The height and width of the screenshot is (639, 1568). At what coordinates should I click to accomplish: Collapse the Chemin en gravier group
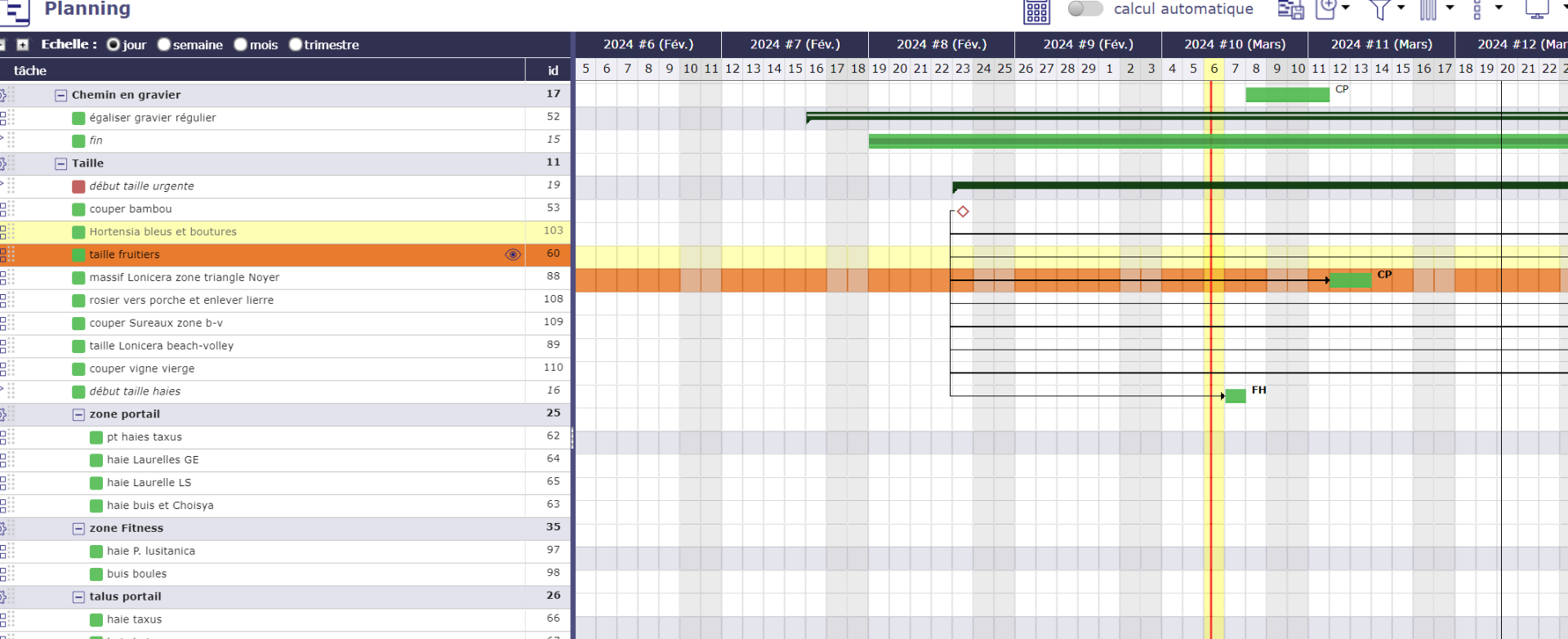60,96
